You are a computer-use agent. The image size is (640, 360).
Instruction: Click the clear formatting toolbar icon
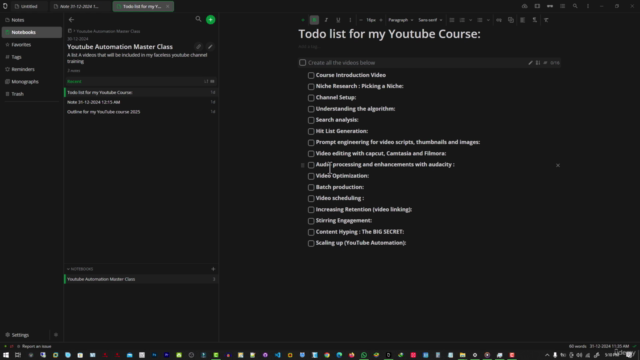point(546,20)
